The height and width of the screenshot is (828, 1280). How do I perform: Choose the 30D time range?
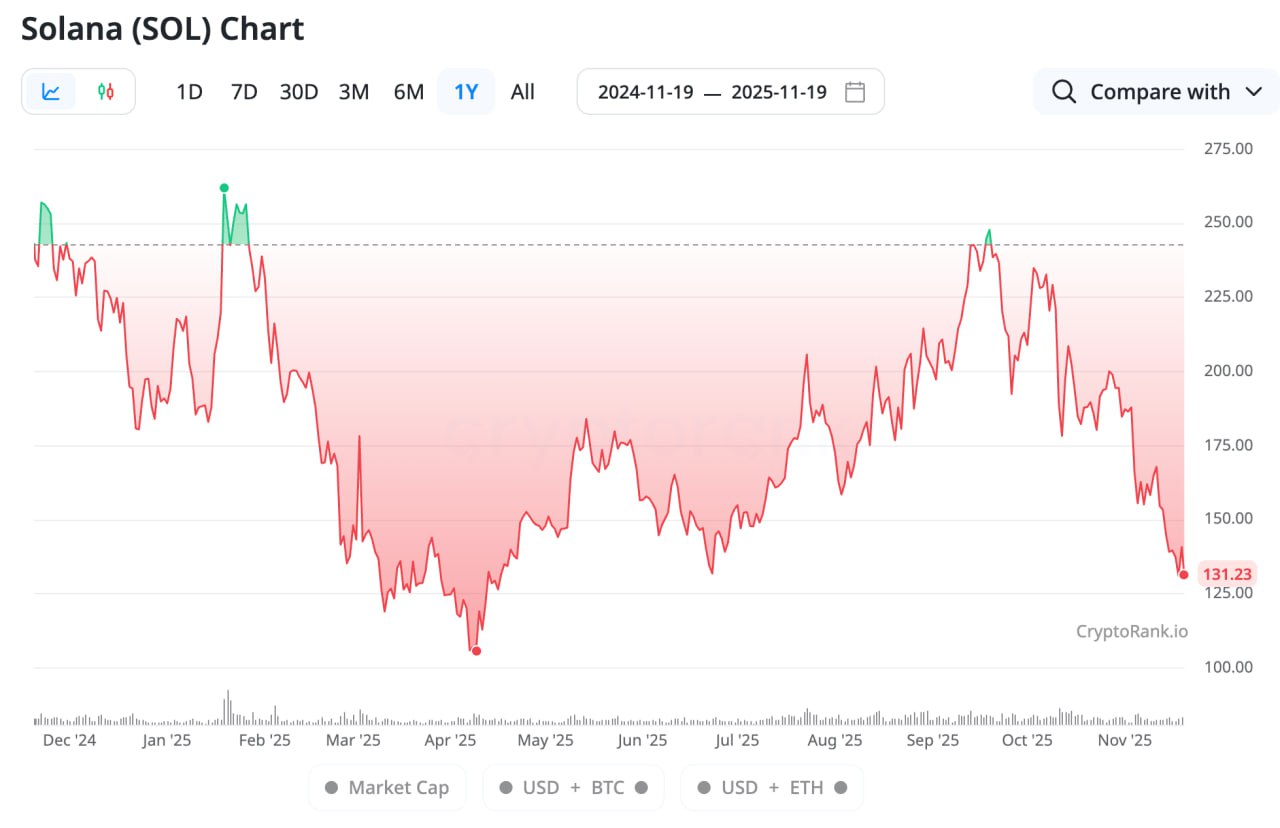click(x=298, y=92)
